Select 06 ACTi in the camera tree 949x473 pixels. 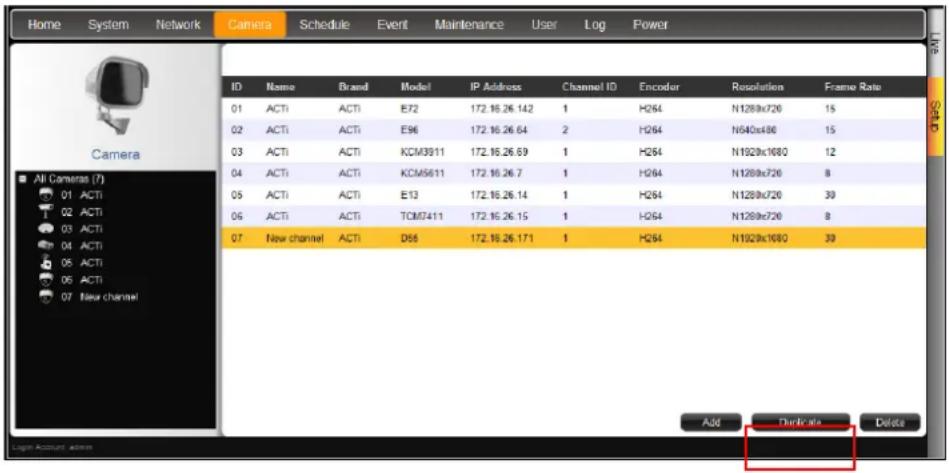click(x=81, y=280)
